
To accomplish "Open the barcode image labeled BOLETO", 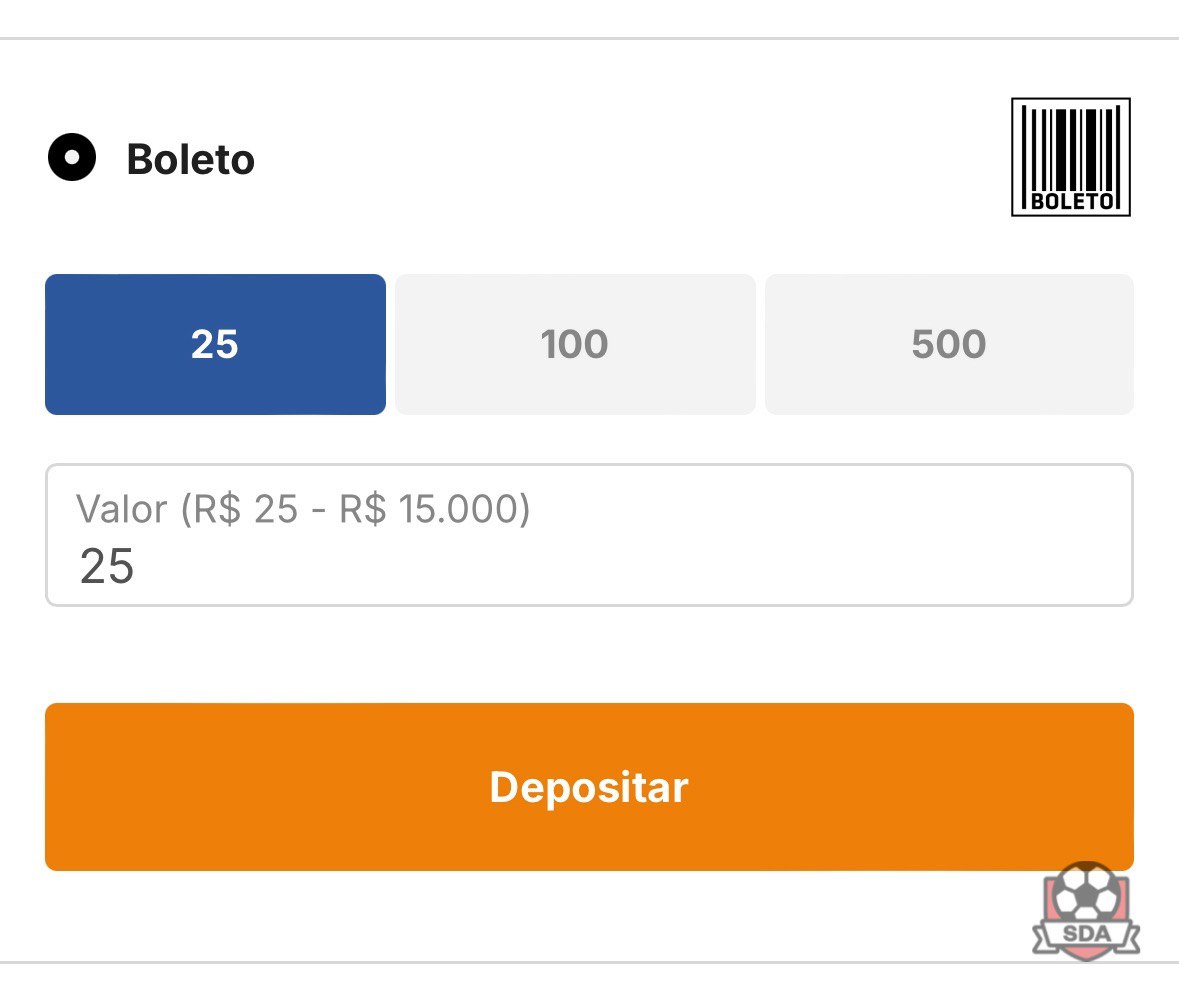I will pyautogui.click(x=1071, y=157).
